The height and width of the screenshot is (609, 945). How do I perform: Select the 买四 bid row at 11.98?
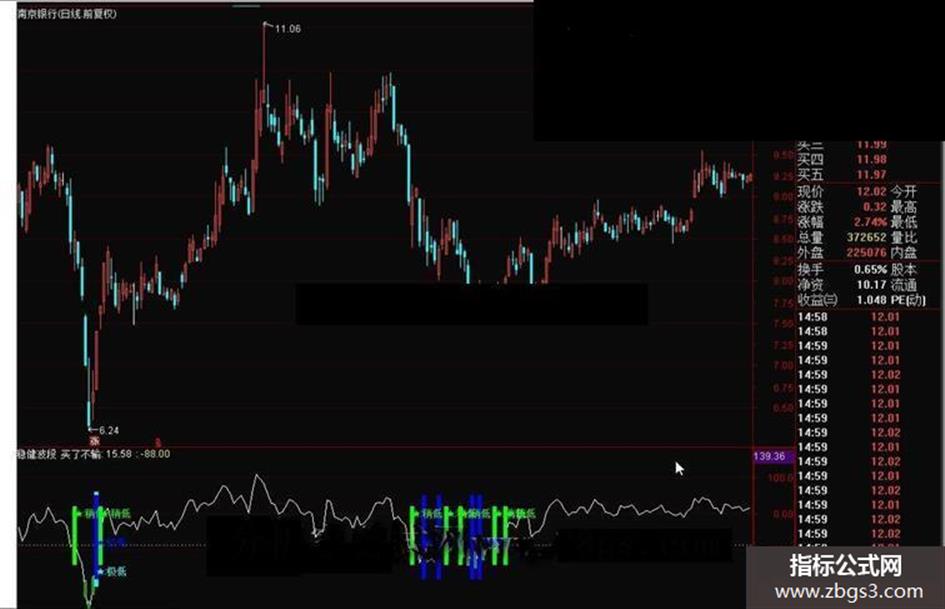pyautogui.click(x=843, y=159)
